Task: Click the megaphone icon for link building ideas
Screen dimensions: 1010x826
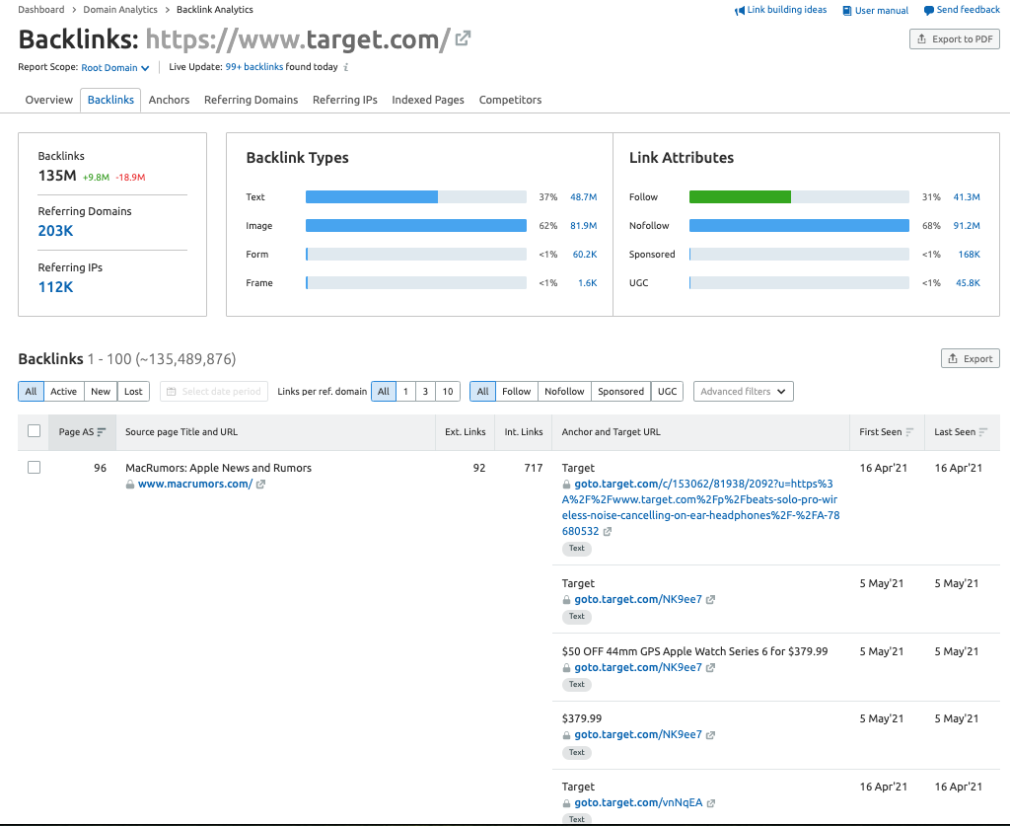Action: tap(739, 10)
